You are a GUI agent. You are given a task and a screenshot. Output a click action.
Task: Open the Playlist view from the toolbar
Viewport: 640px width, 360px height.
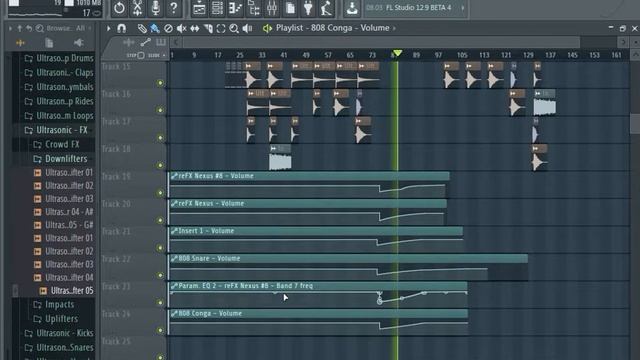pos(199,8)
